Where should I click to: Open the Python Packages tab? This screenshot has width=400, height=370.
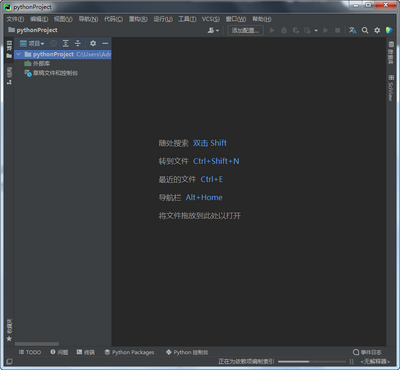tap(129, 352)
